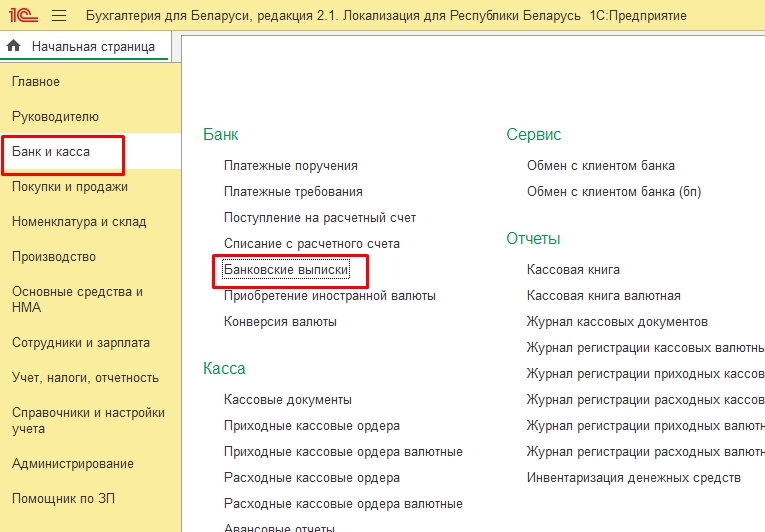The height and width of the screenshot is (532, 765).
Task: Open Справочники и настройки учета section
Action: coord(88,420)
